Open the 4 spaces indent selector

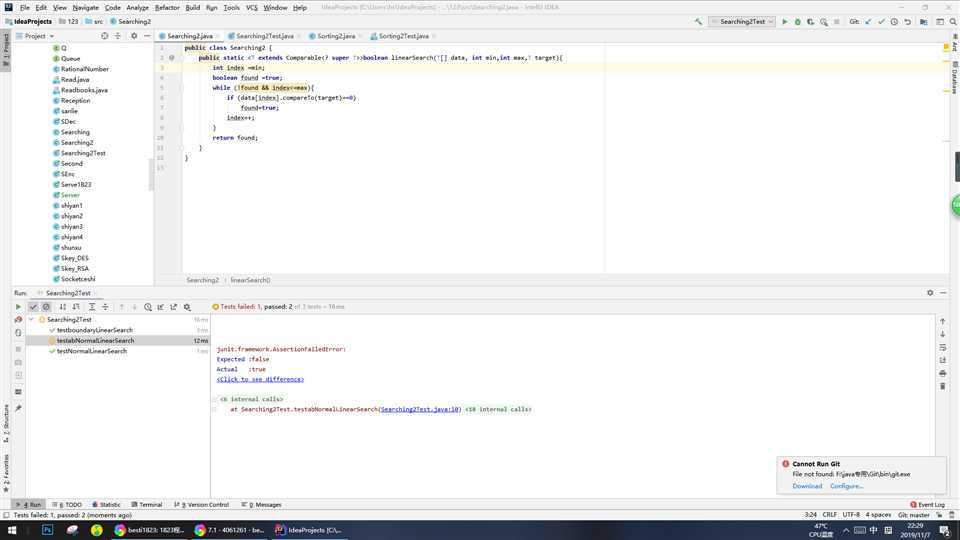tap(878, 515)
